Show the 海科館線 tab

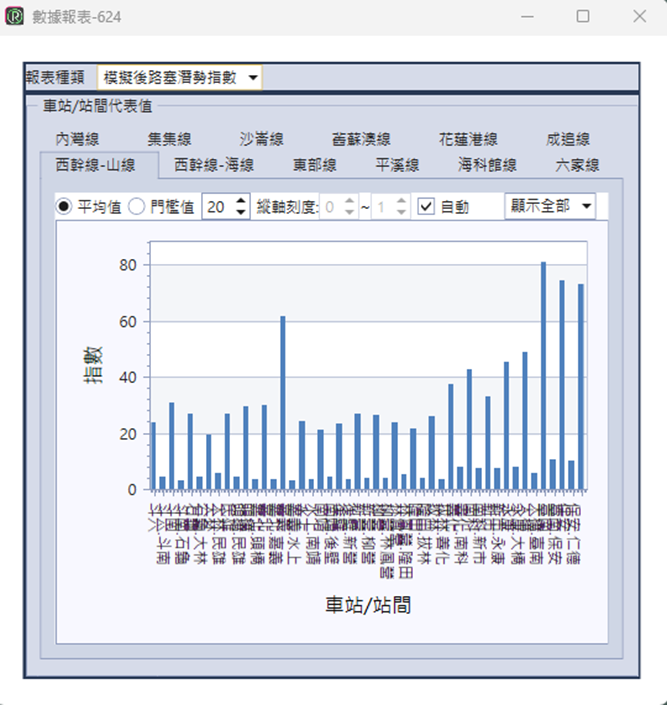tap(488, 165)
